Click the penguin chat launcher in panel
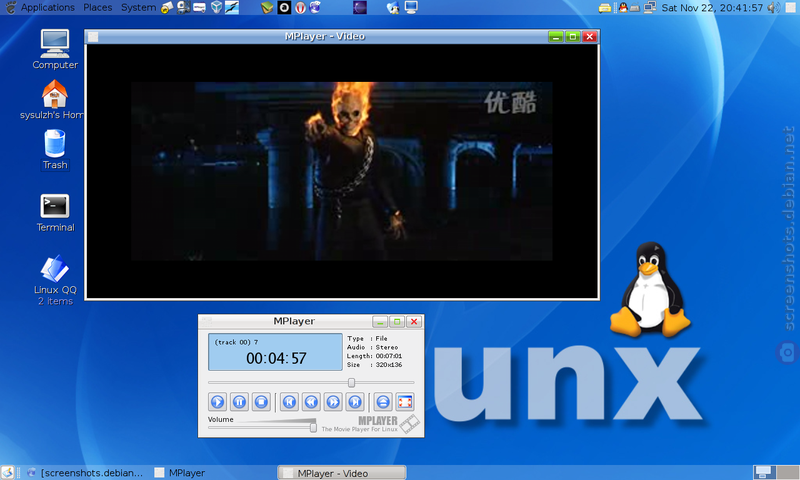Viewport: 800px width, 480px height. 393,7
